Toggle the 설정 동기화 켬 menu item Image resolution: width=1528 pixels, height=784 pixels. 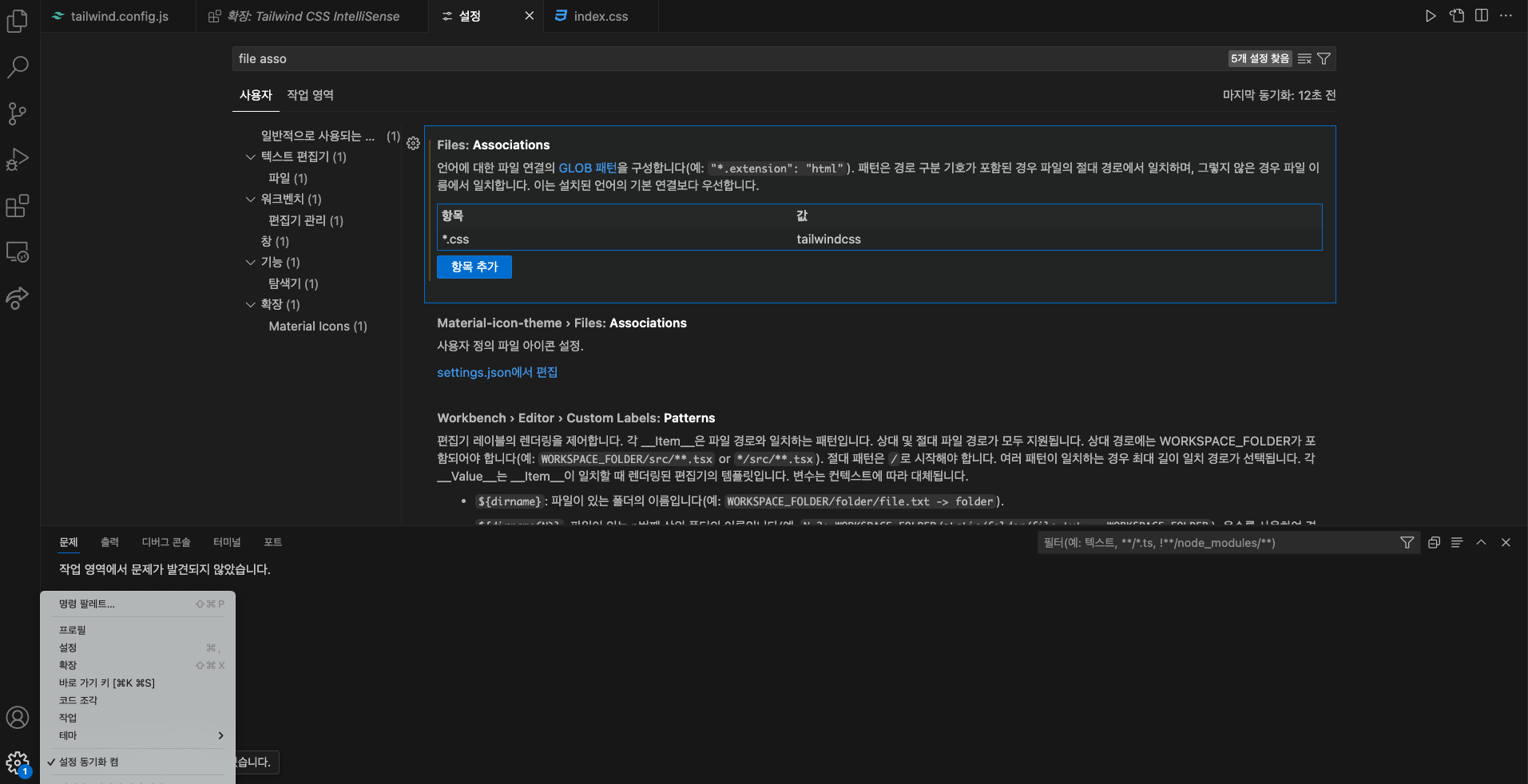tap(137, 762)
